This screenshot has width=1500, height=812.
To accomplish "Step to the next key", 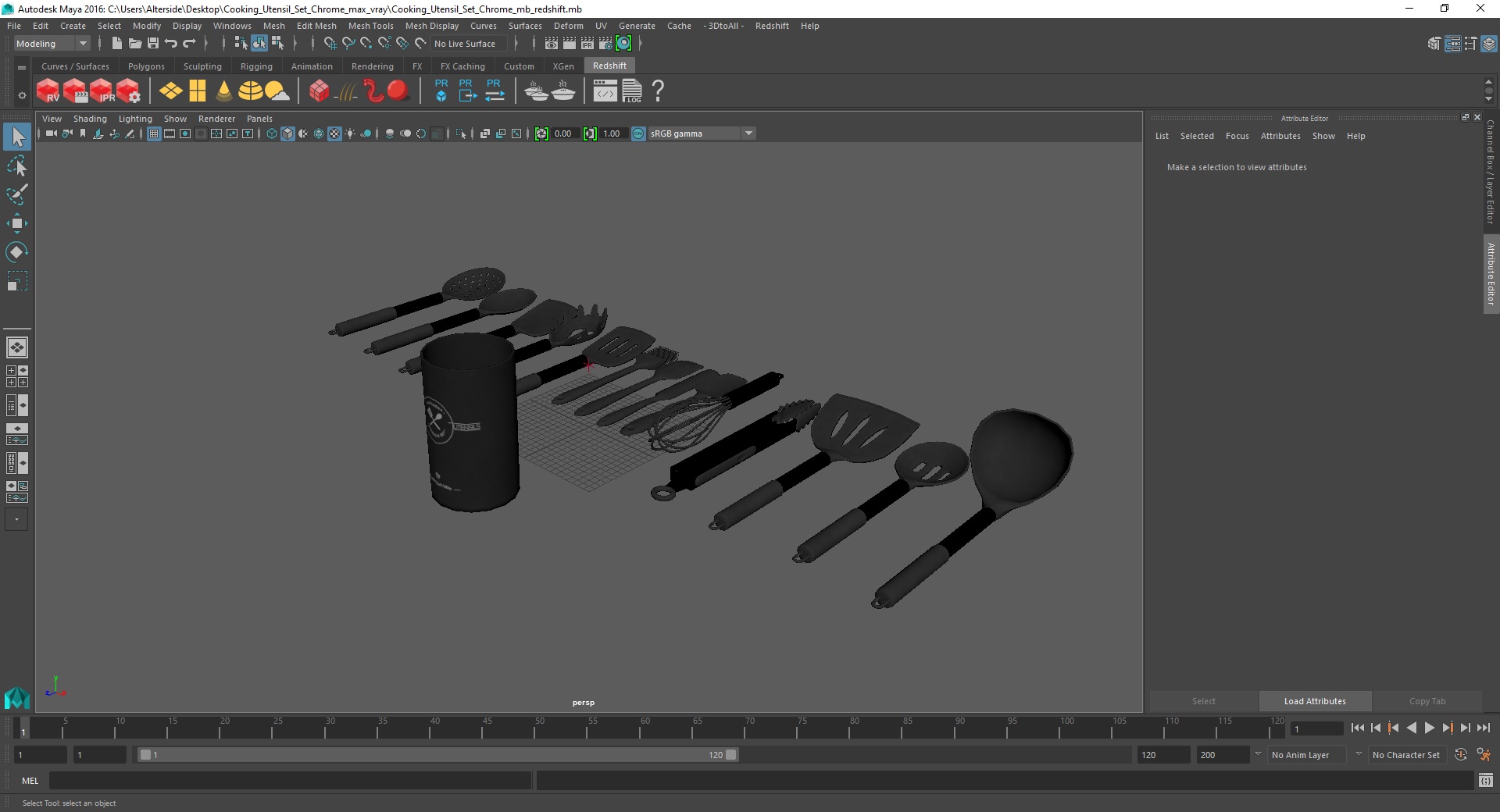I will tap(1447, 728).
